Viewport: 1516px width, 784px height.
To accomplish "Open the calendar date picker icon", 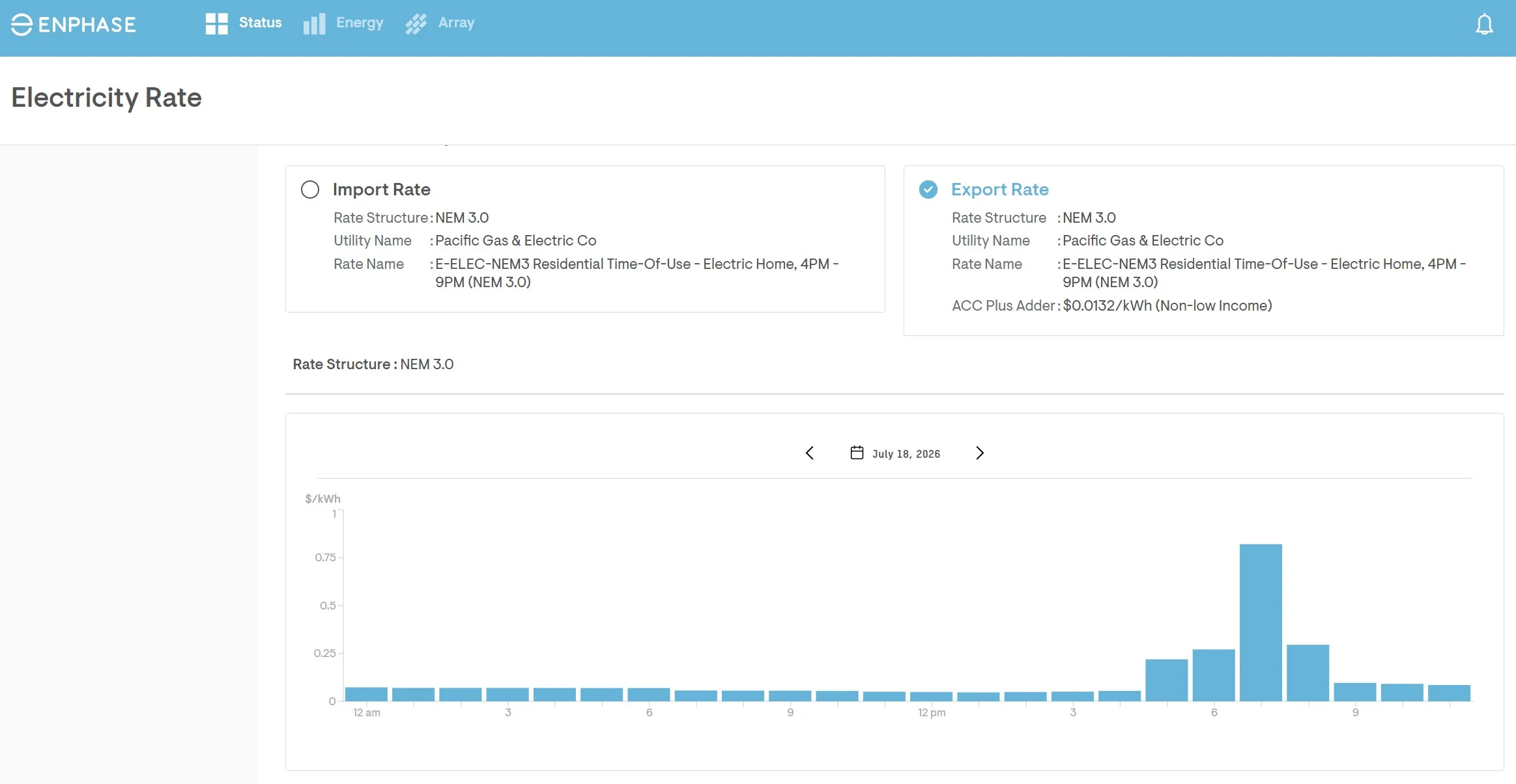I will pos(857,453).
